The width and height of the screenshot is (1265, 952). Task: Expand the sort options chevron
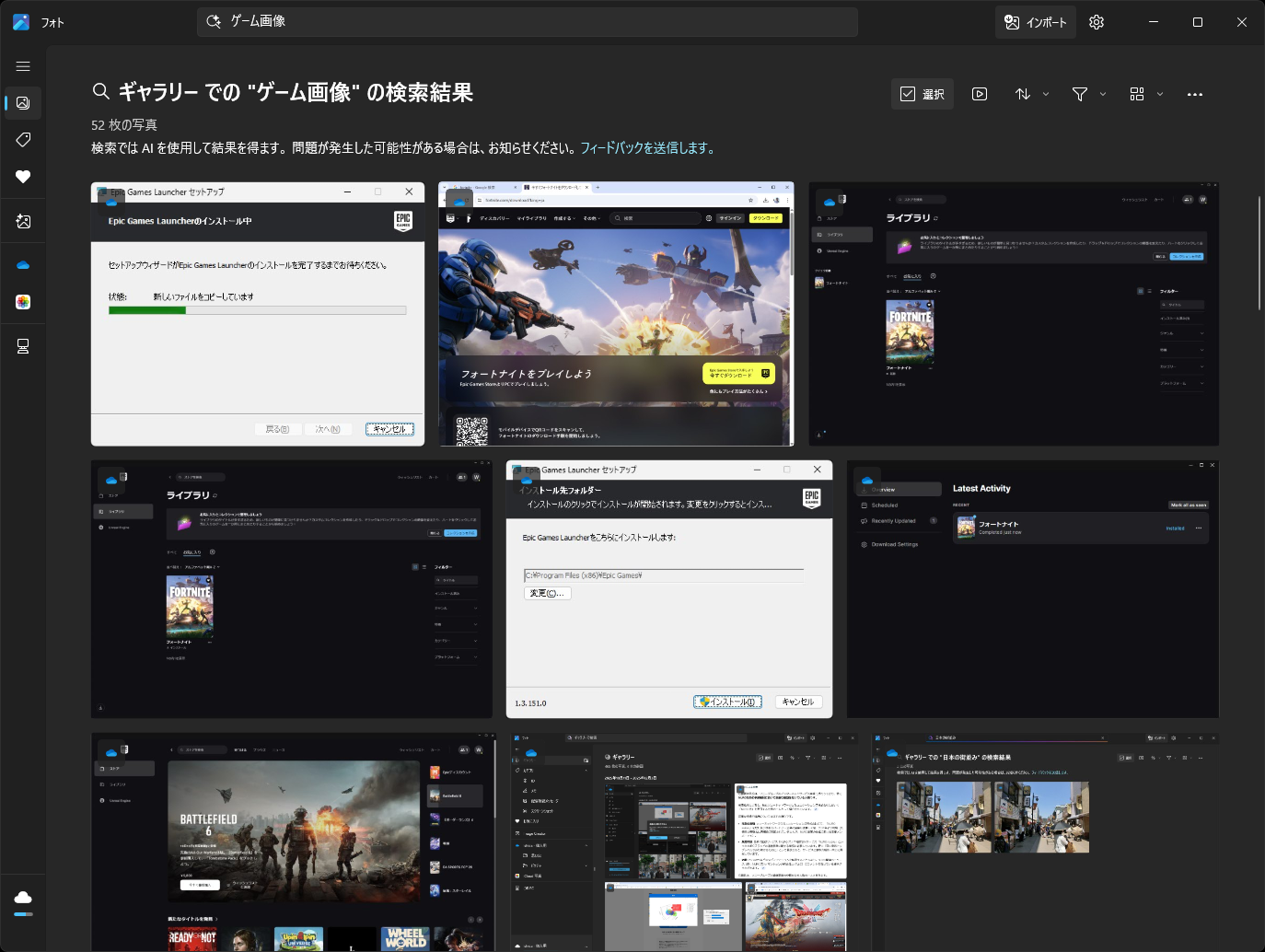(x=1046, y=93)
